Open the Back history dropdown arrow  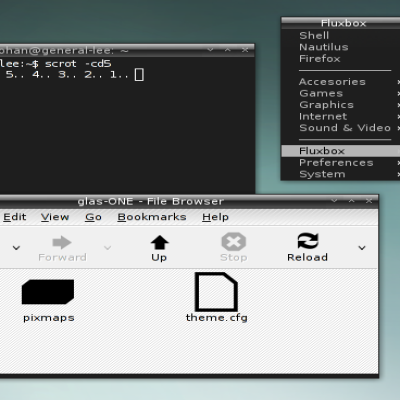(16, 248)
